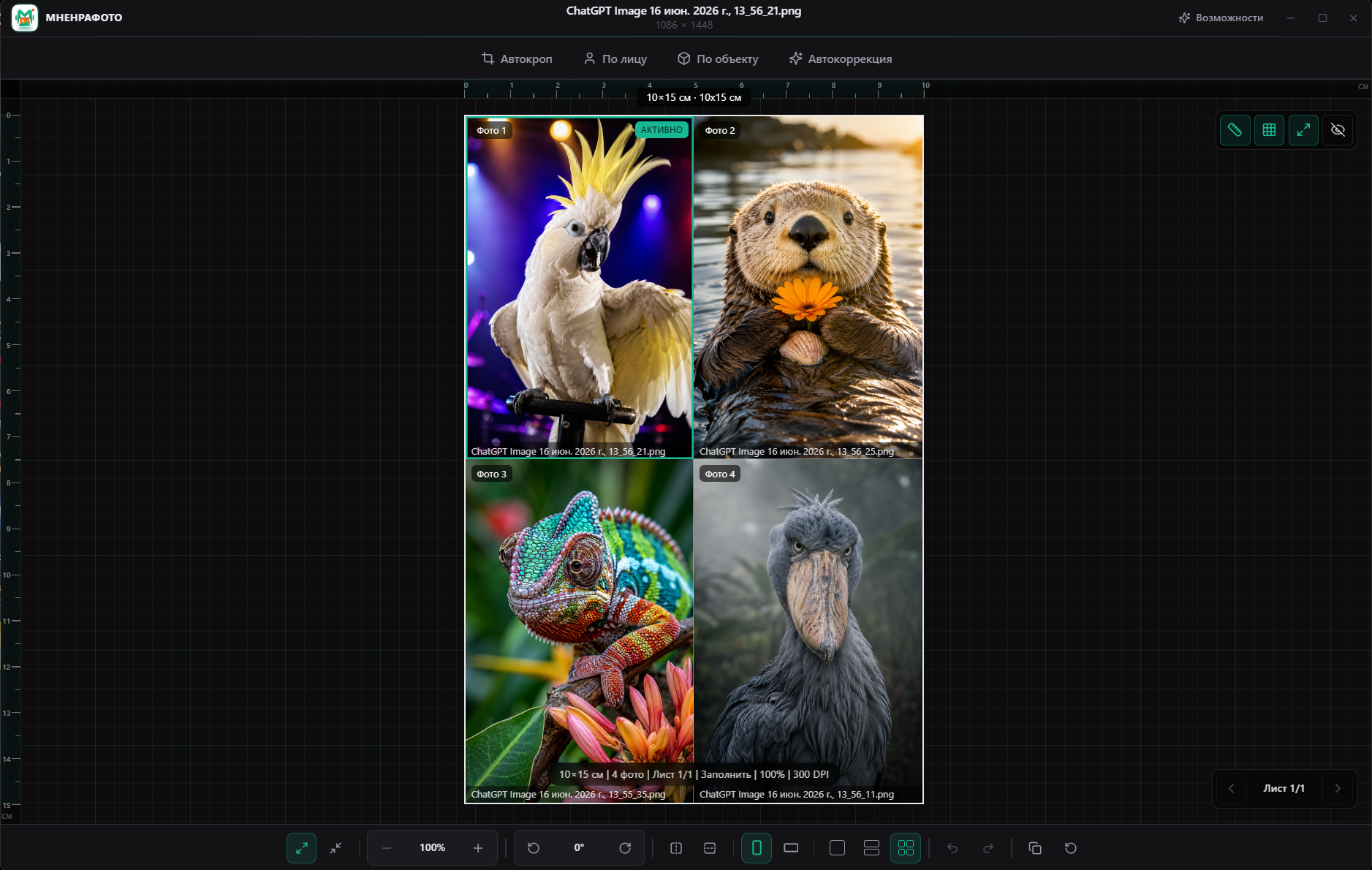
Task: Rotate photo counterclockwise
Action: point(534,848)
